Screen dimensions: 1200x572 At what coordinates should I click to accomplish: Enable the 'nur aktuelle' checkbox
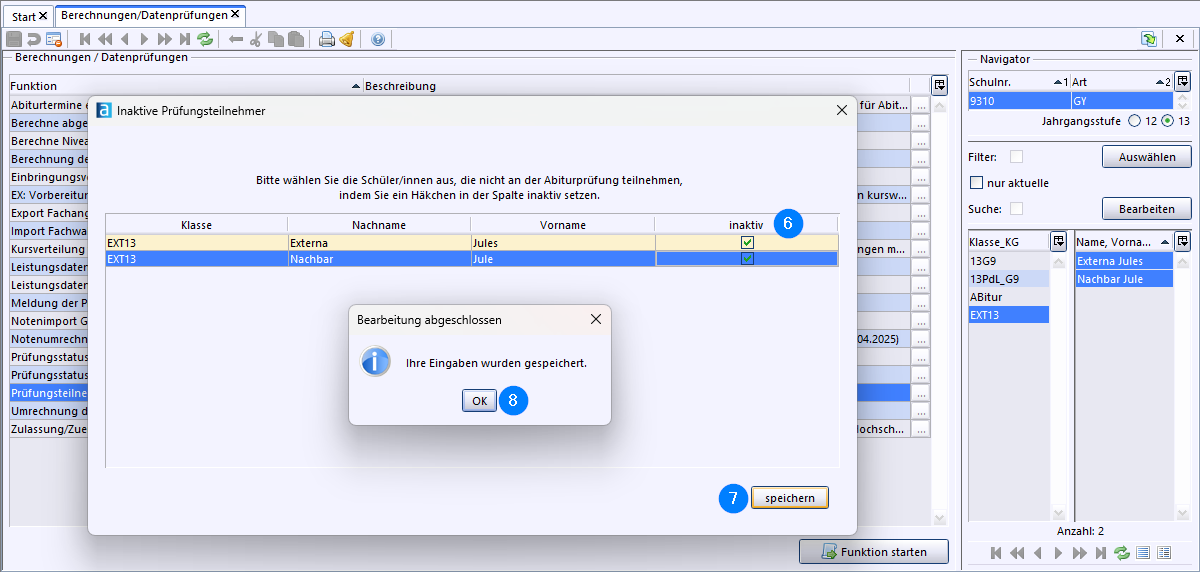(x=977, y=183)
